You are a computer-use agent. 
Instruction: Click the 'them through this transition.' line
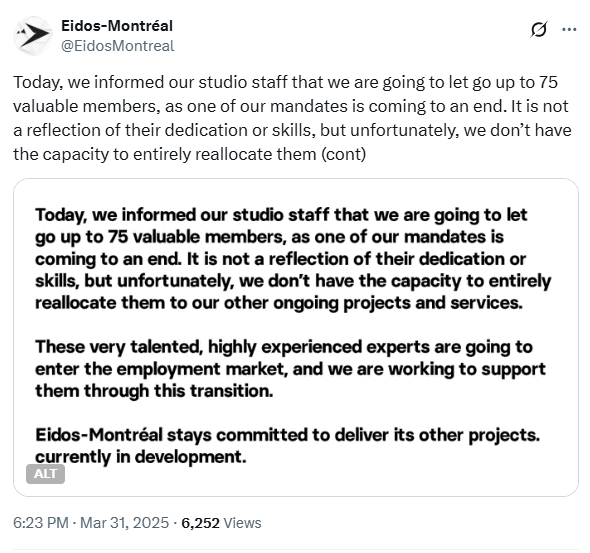coord(154,391)
